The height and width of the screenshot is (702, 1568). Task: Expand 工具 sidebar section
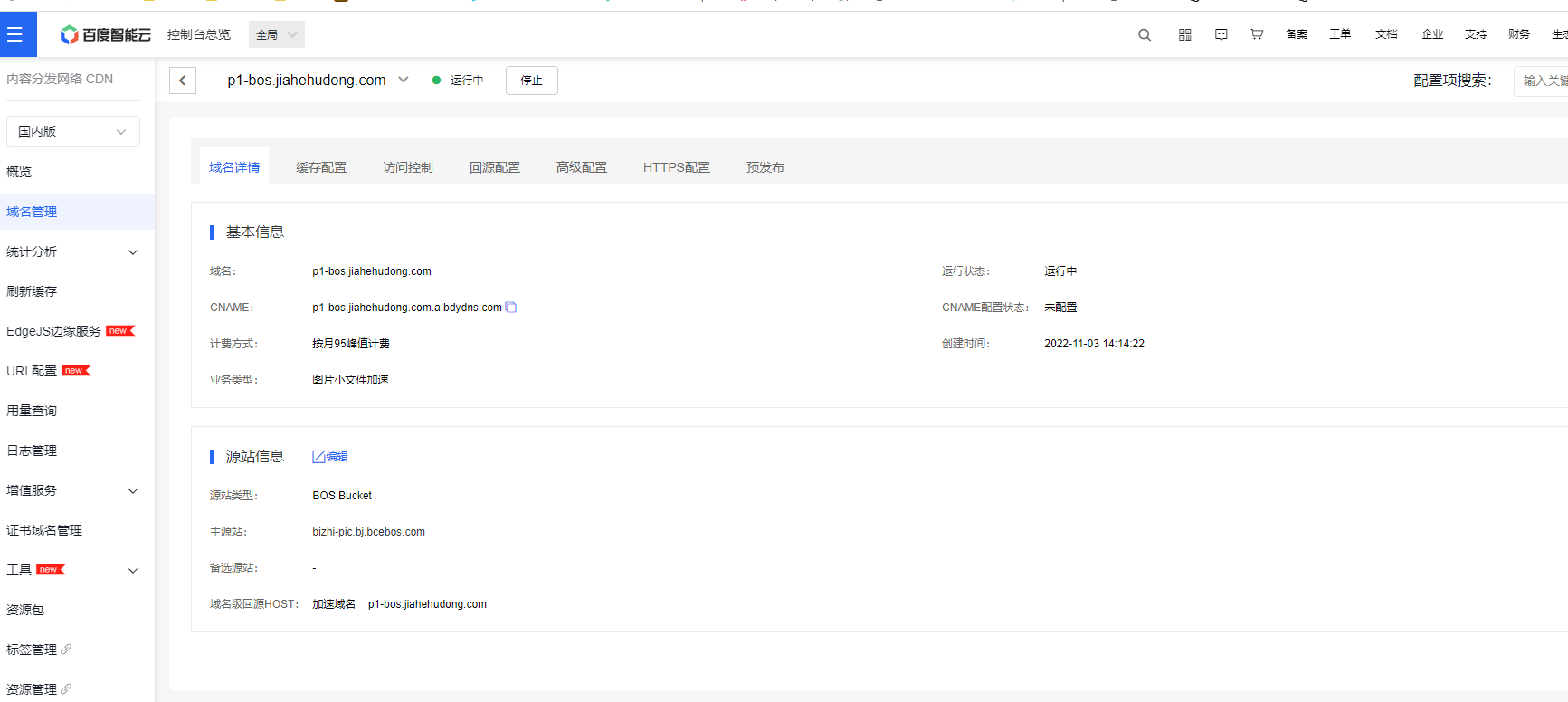click(133, 570)
